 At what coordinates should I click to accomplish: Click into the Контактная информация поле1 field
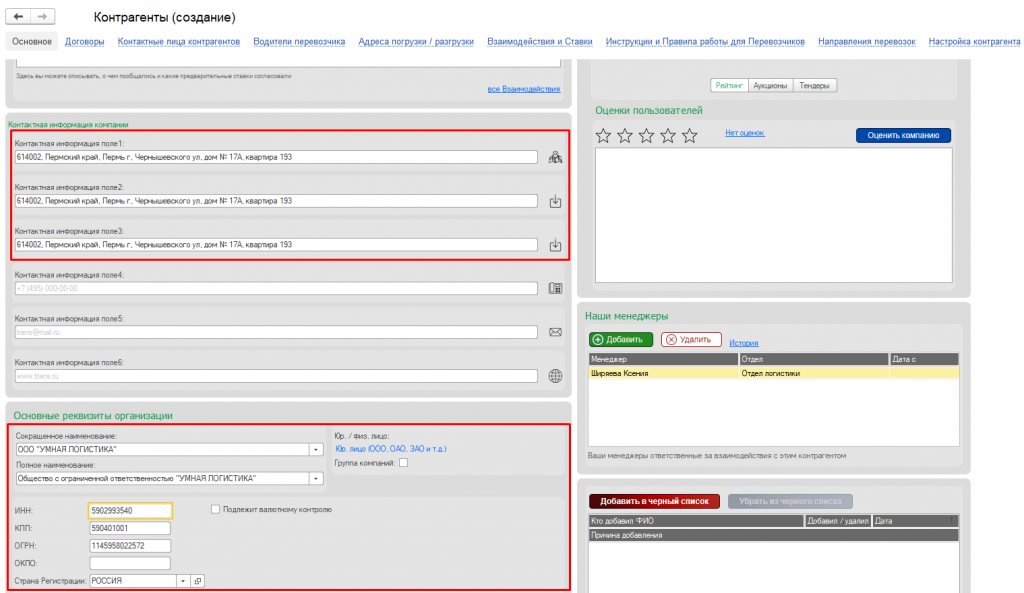click(x=276, y=157)
